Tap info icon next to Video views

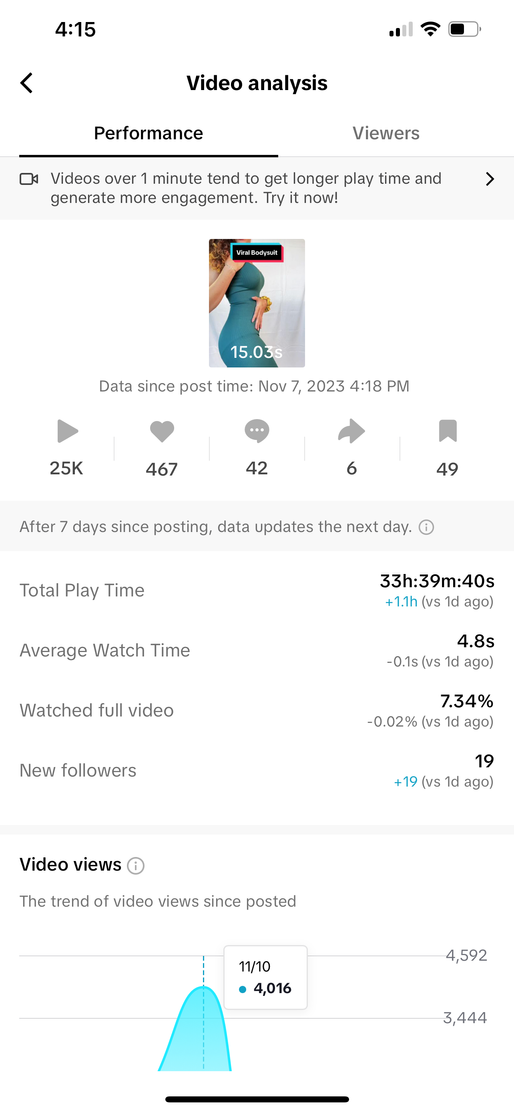click(135, 865)
